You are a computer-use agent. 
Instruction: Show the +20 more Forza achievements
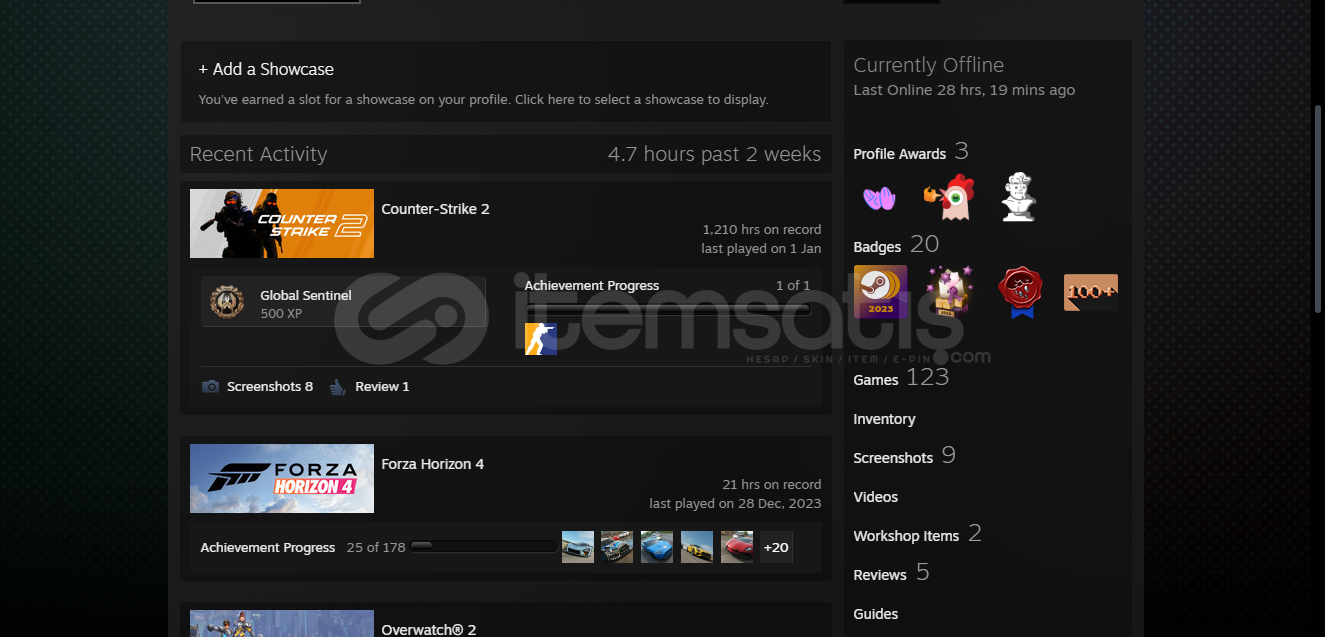pyautogui.click(x=776, y=547)
